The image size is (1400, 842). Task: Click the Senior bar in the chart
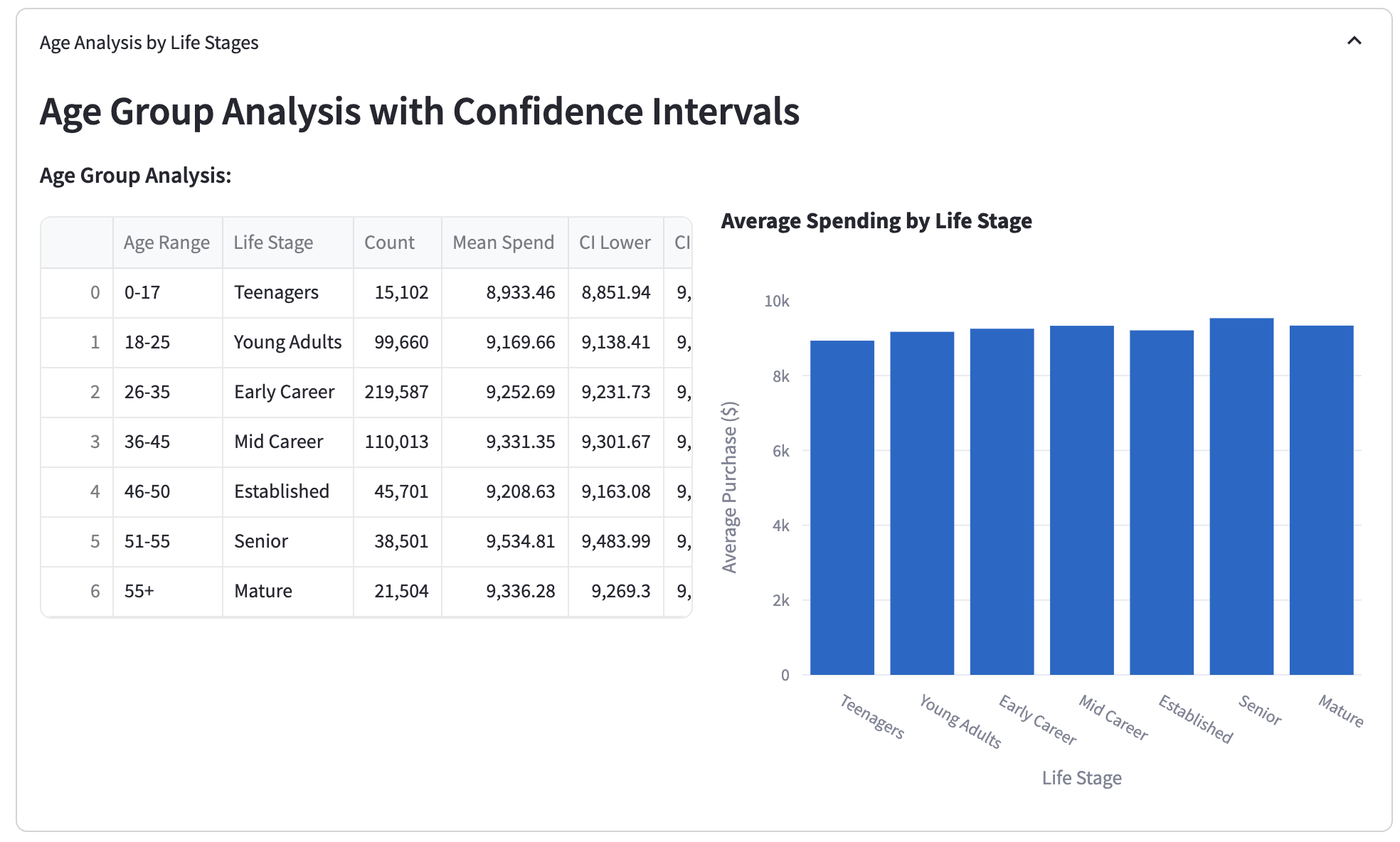coord(1241,496)
